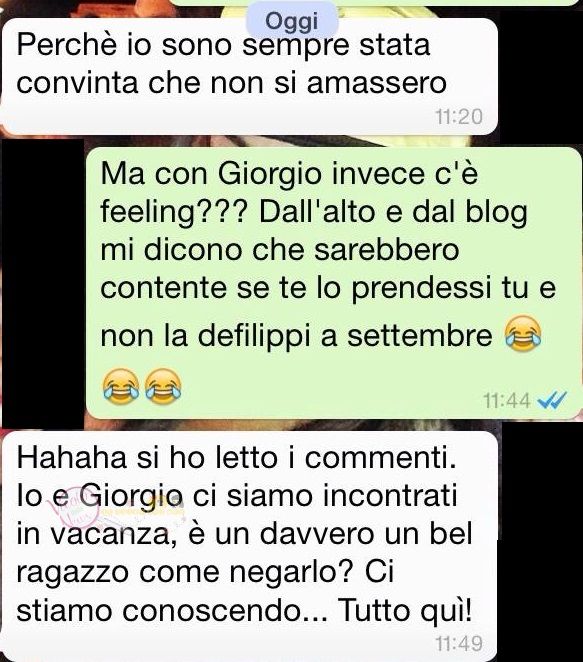Image resolution: width=583 pixels, height=662 pixels.
Task: Click "Tutto quì!" in the last message
Action: (x=405, y=611)
